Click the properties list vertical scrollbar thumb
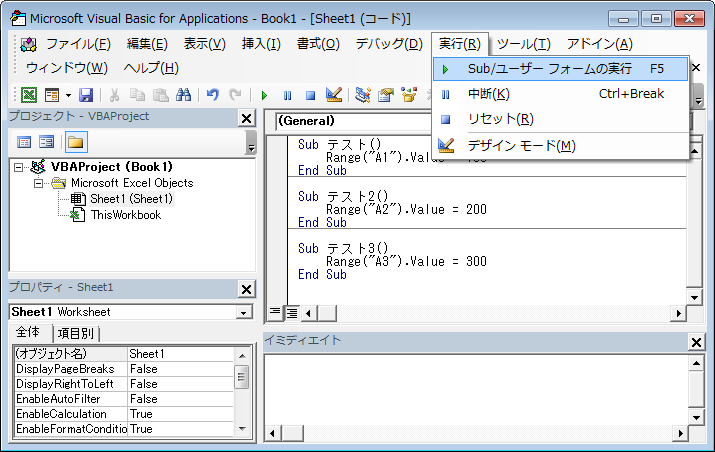 pos(241,377)
